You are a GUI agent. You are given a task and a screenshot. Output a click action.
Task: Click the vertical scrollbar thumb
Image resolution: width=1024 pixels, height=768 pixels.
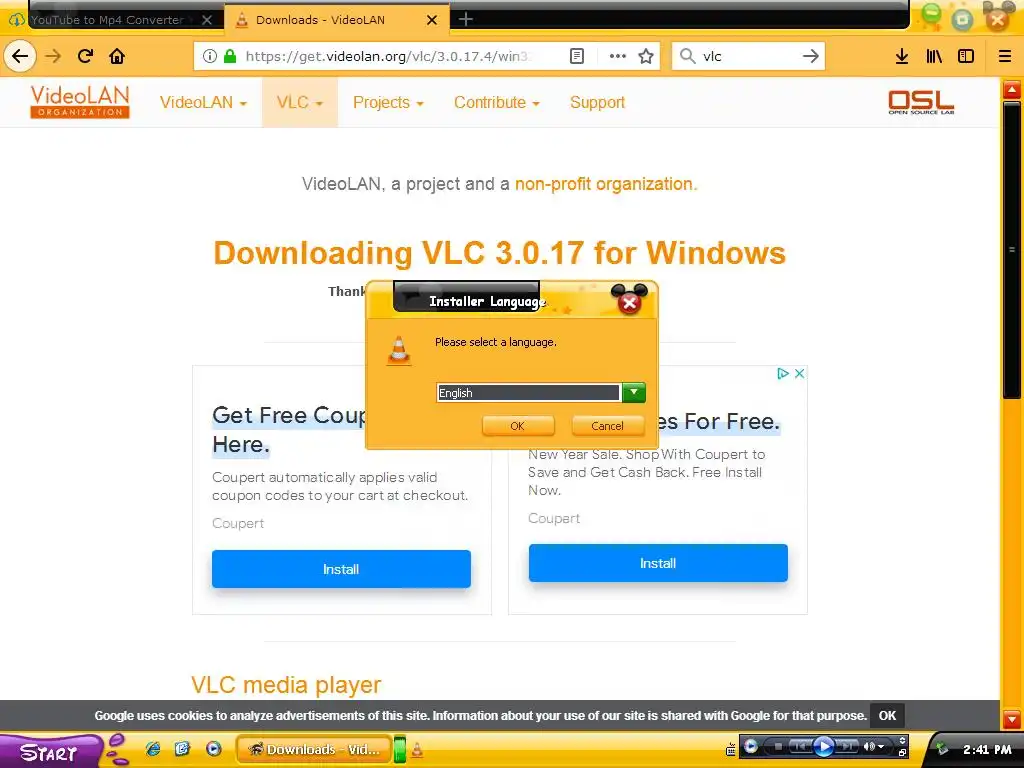(1012, 248)
